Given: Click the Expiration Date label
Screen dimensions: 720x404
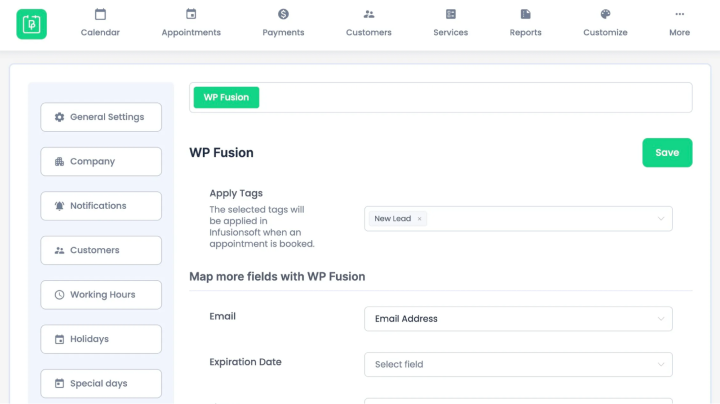Looking at the screenshot, I should click(x=245, y=362).
